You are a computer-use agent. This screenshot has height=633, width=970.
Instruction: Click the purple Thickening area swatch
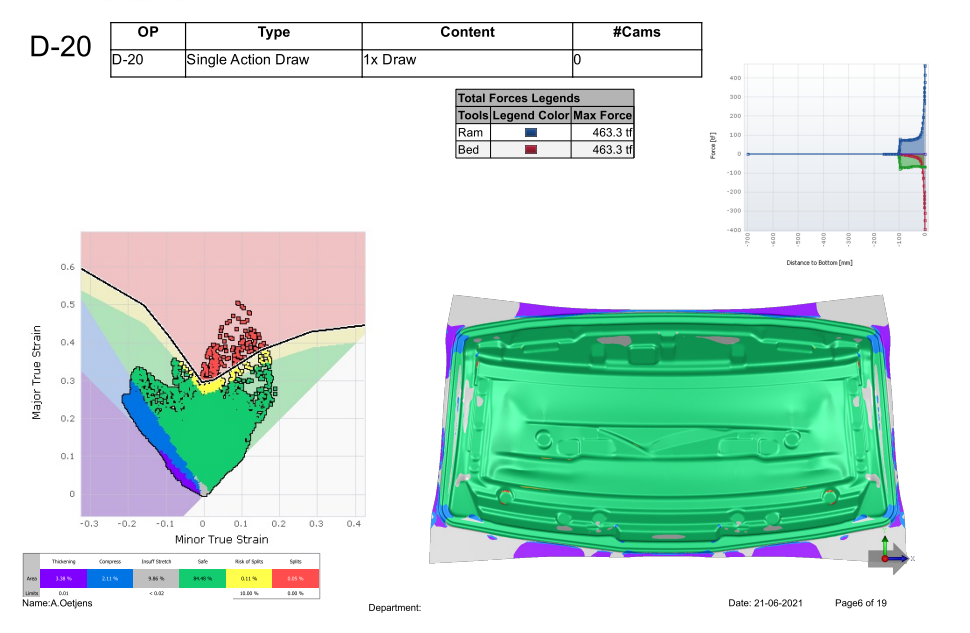(x=63, y=579)
